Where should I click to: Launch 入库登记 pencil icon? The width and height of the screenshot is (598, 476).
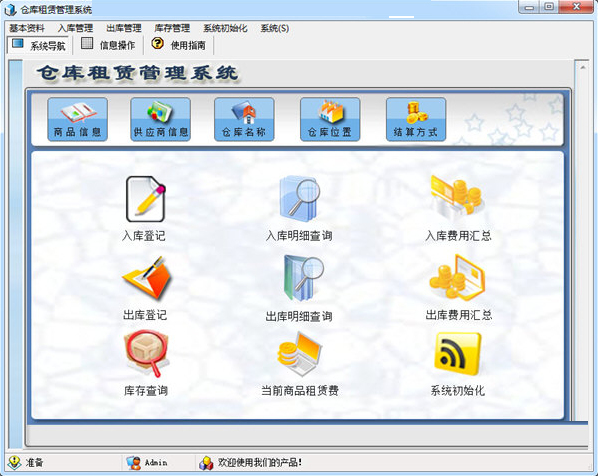(x=145, y=199)
